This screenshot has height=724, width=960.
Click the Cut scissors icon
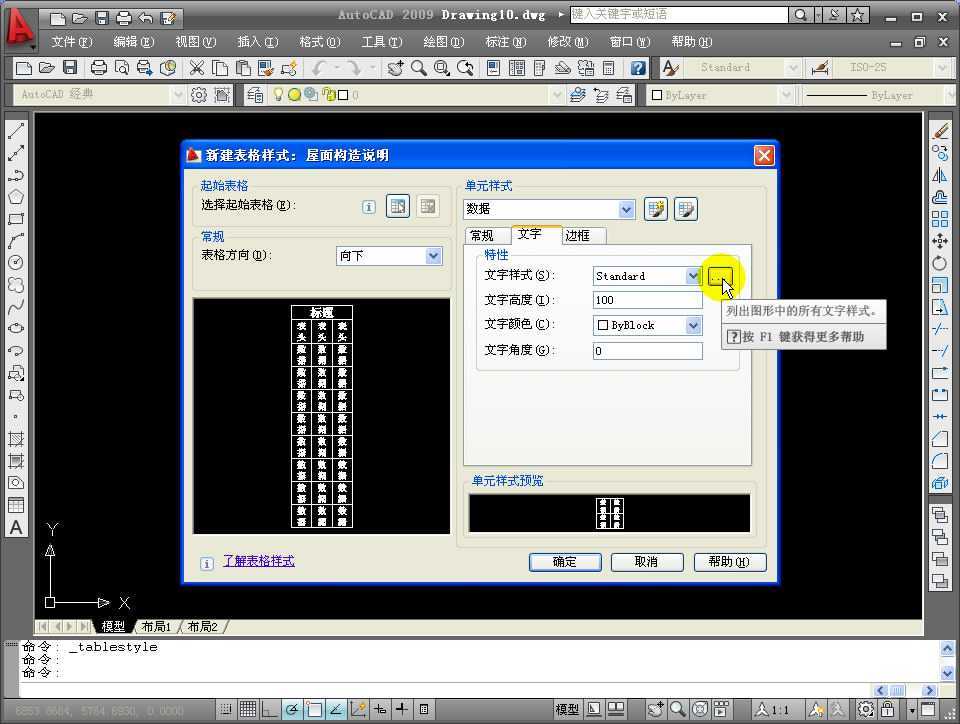click(x=197, y=67)
